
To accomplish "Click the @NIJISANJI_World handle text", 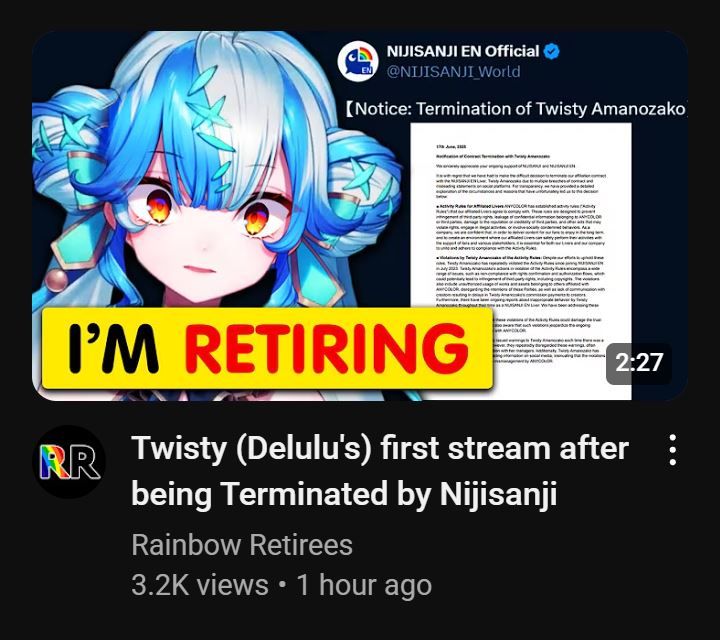I will (x=454, y=72).
